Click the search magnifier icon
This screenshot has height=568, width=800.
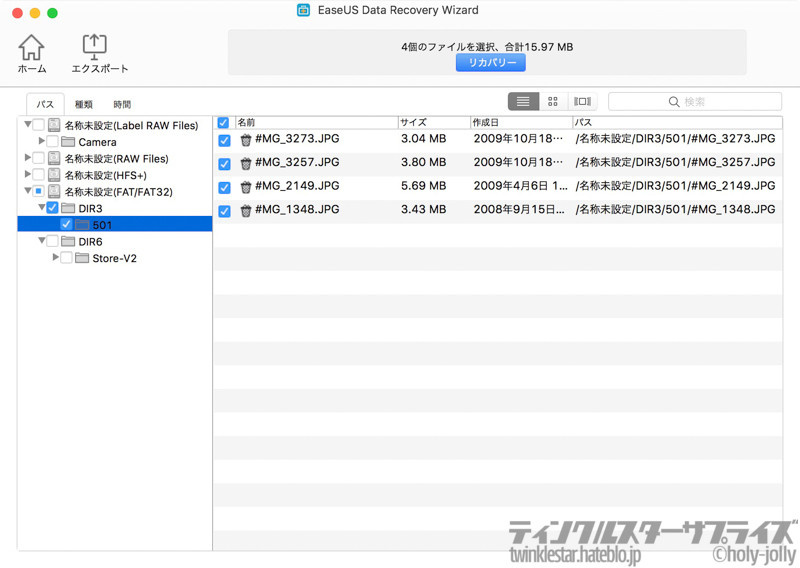(x=674, y=102)
